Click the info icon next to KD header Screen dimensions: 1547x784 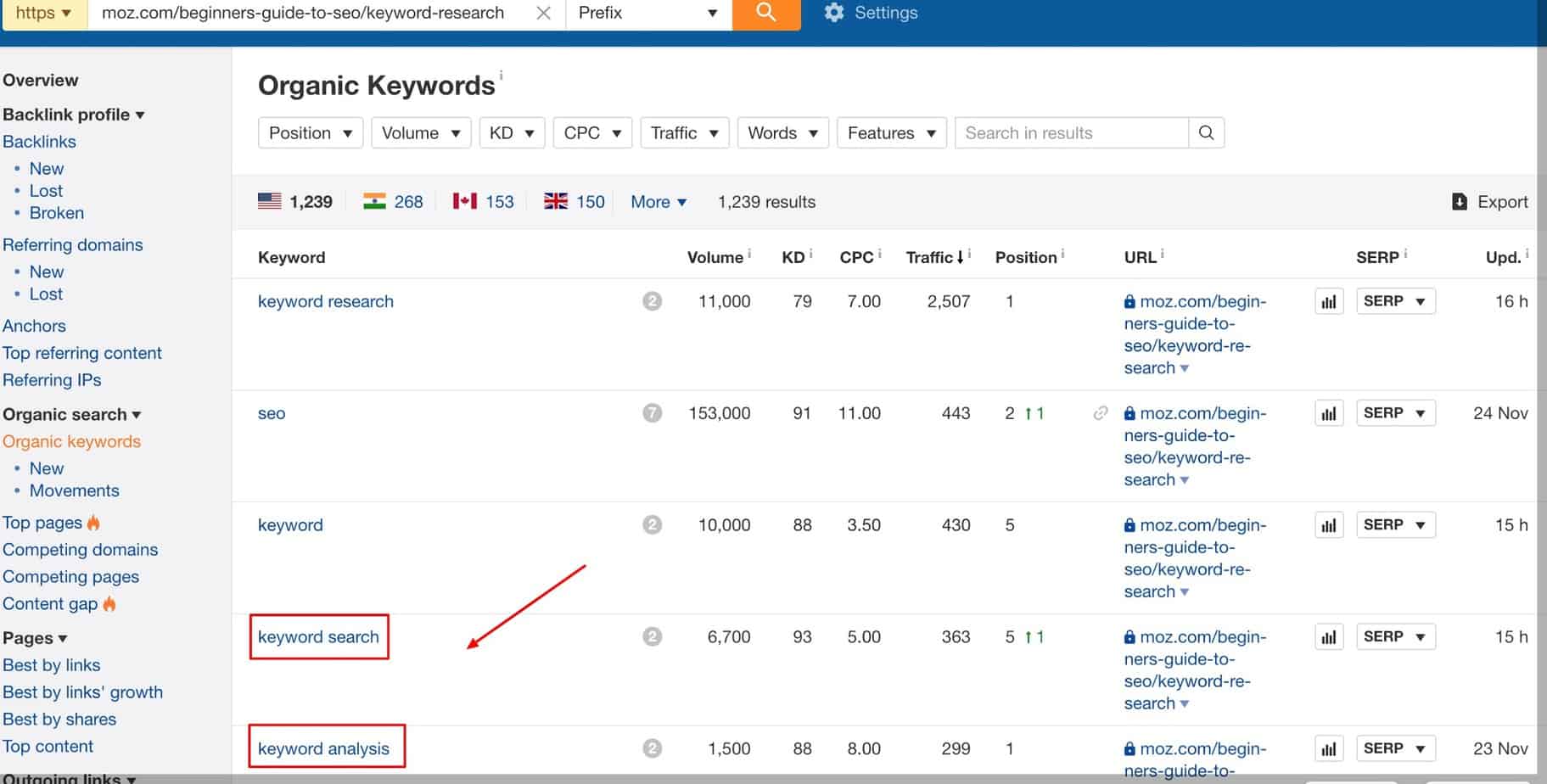tap(809, 250)
